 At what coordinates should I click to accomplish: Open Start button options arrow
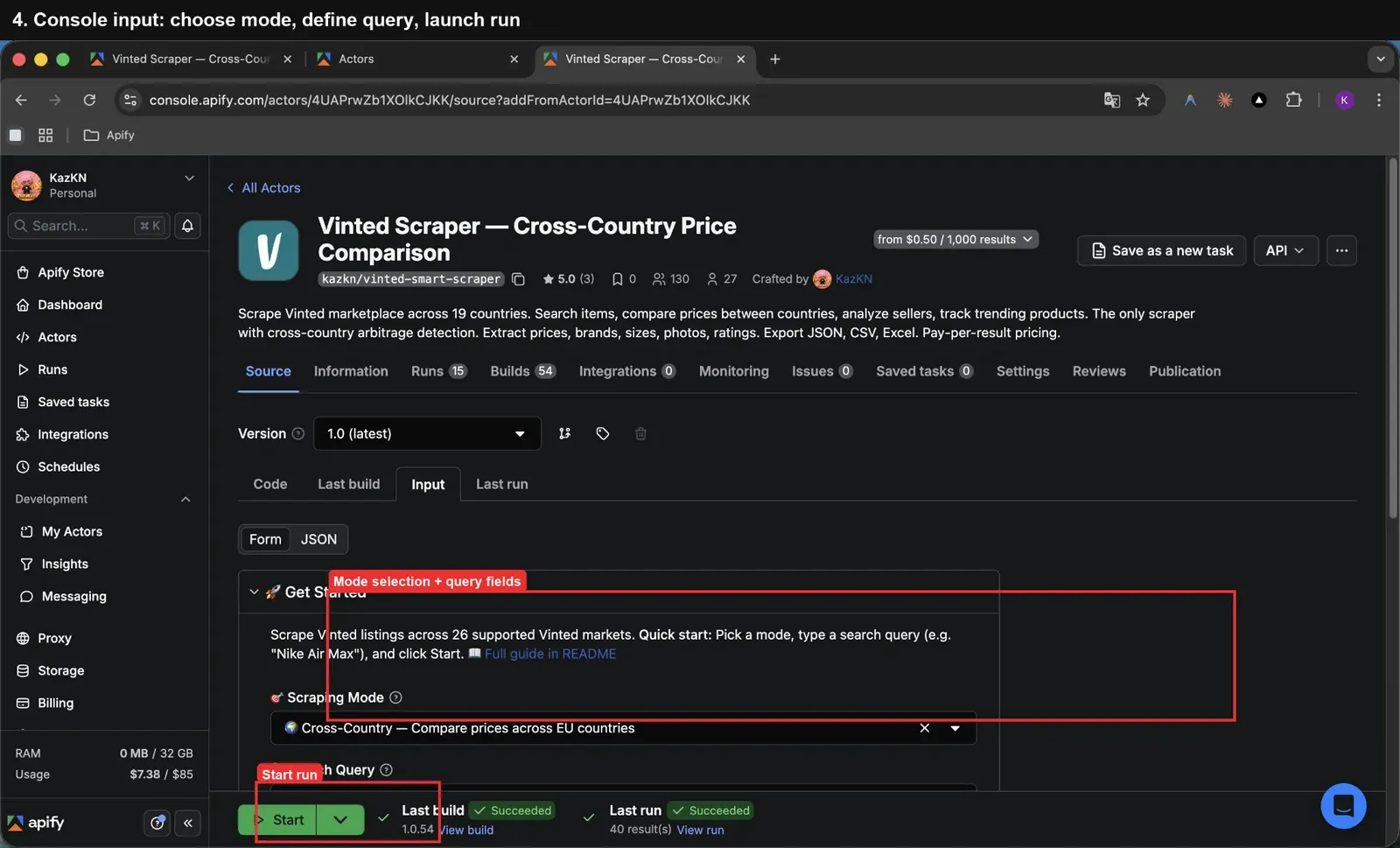tap(340, 820)
